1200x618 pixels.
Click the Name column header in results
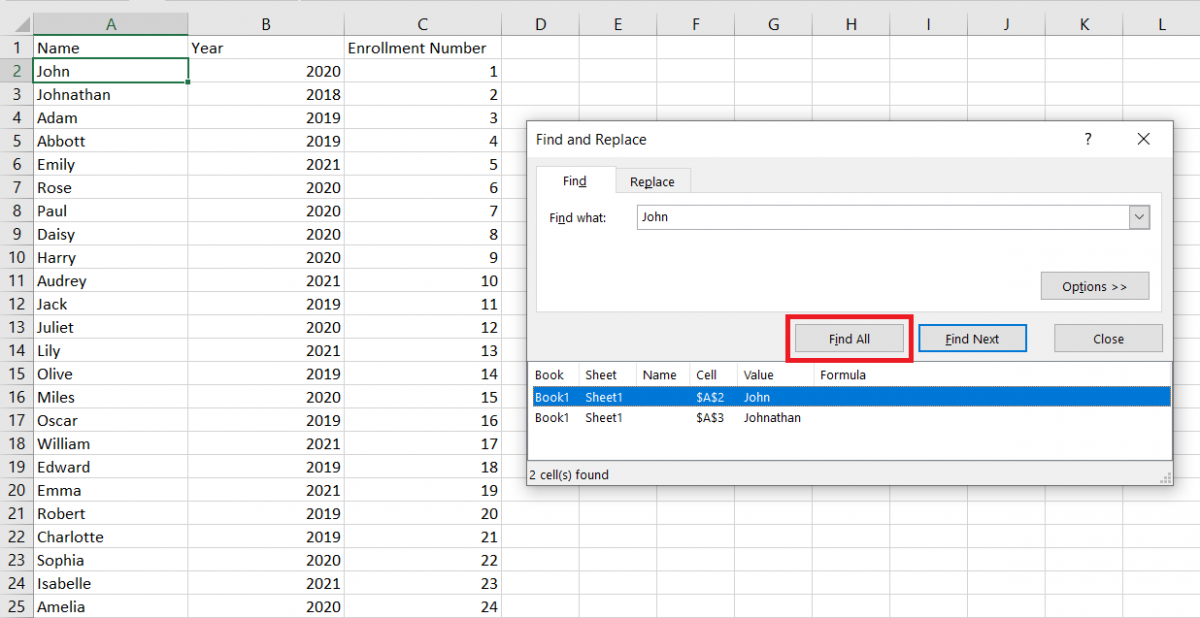click(663, 375)
